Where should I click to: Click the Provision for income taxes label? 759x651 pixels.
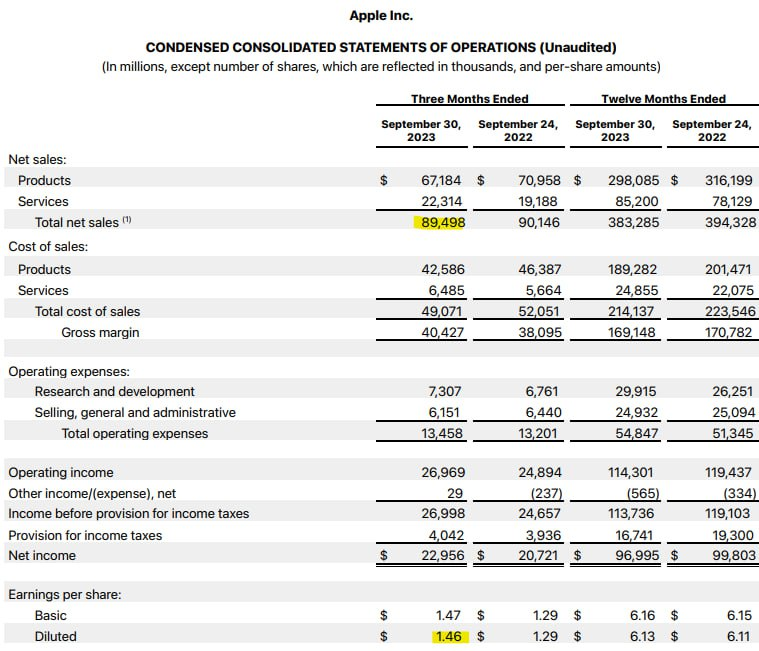tap(85, 535)
